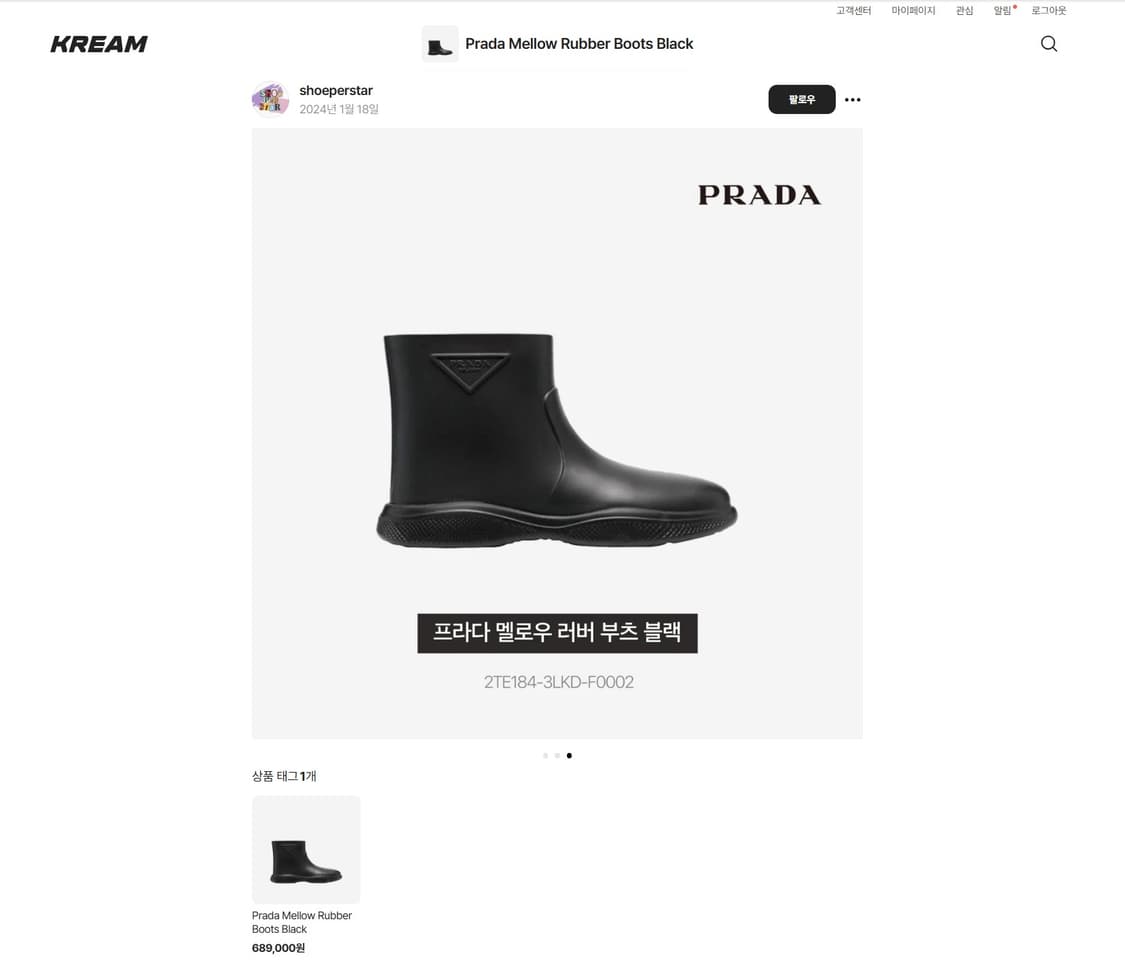Open Prada Mellow Rubber Boots Black header title

579,44
